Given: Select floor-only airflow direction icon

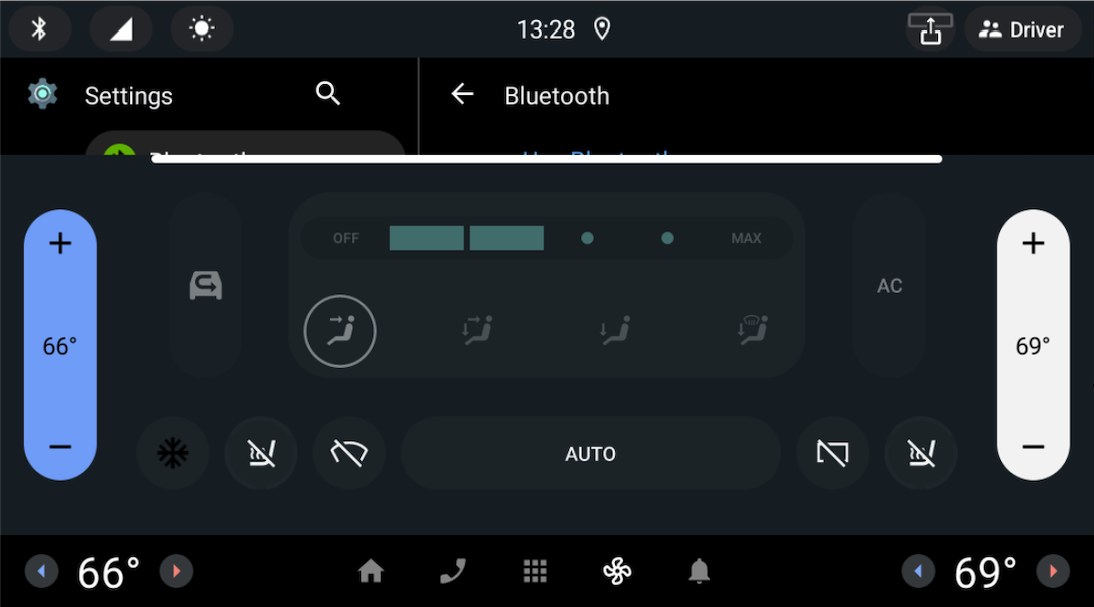Looking at the screenshot, I should click(x=615, y=330).
